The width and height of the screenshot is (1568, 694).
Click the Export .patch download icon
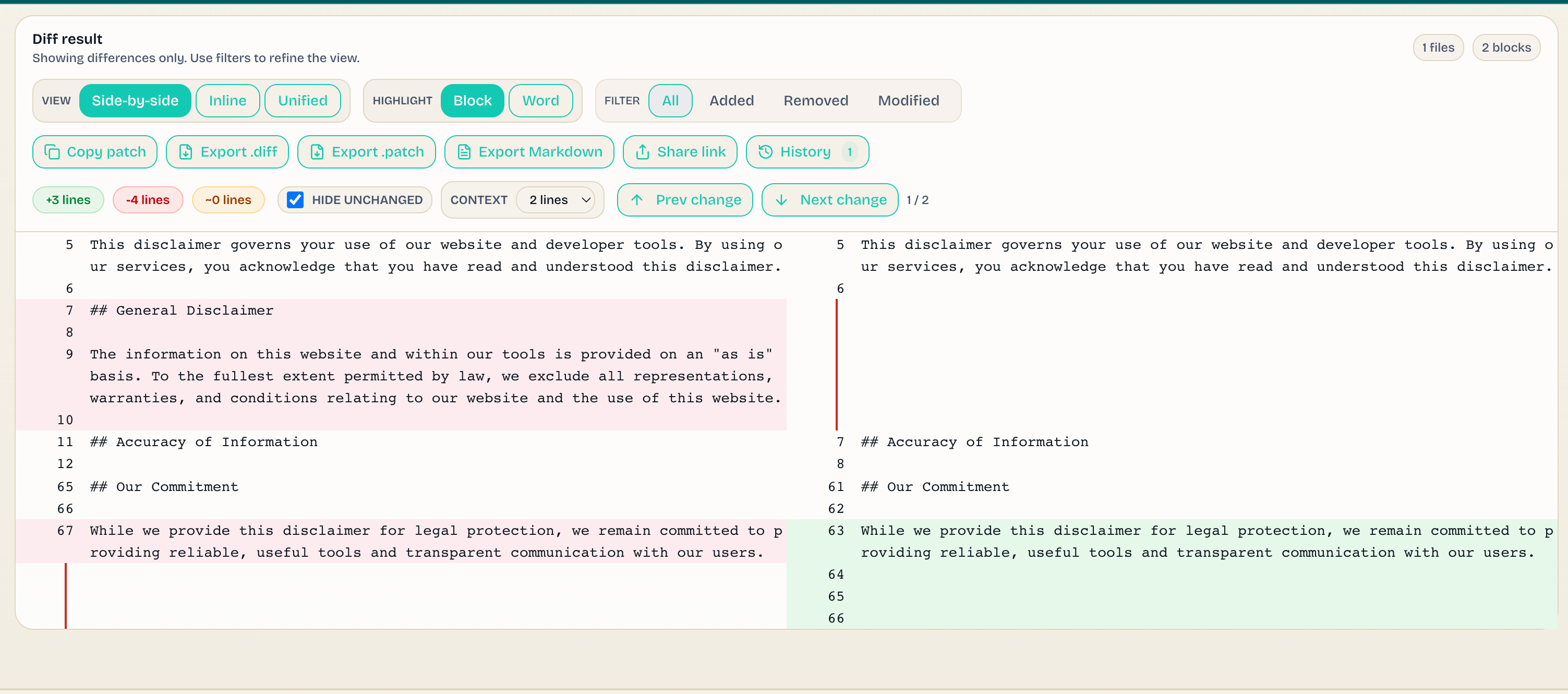point(317,151)
